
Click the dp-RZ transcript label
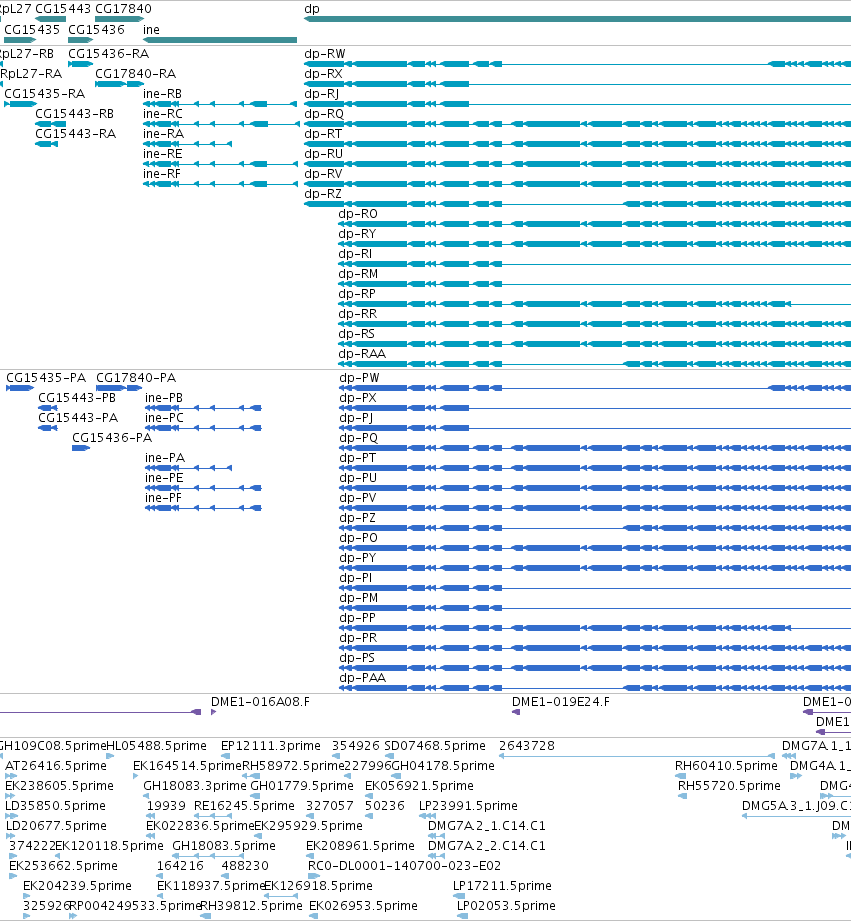tap(323, 193)
